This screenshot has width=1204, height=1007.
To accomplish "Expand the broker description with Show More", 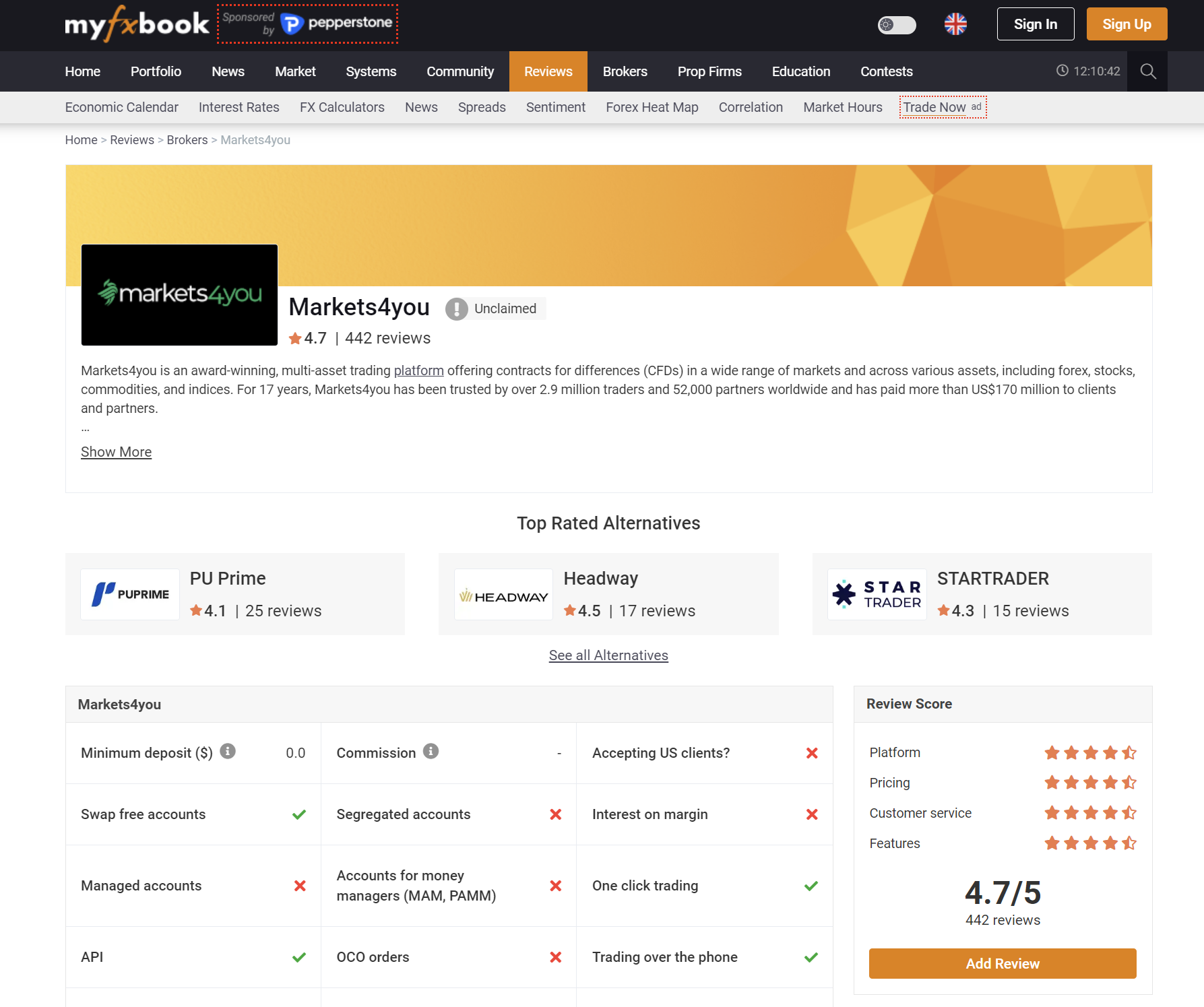I will point(115,452).
